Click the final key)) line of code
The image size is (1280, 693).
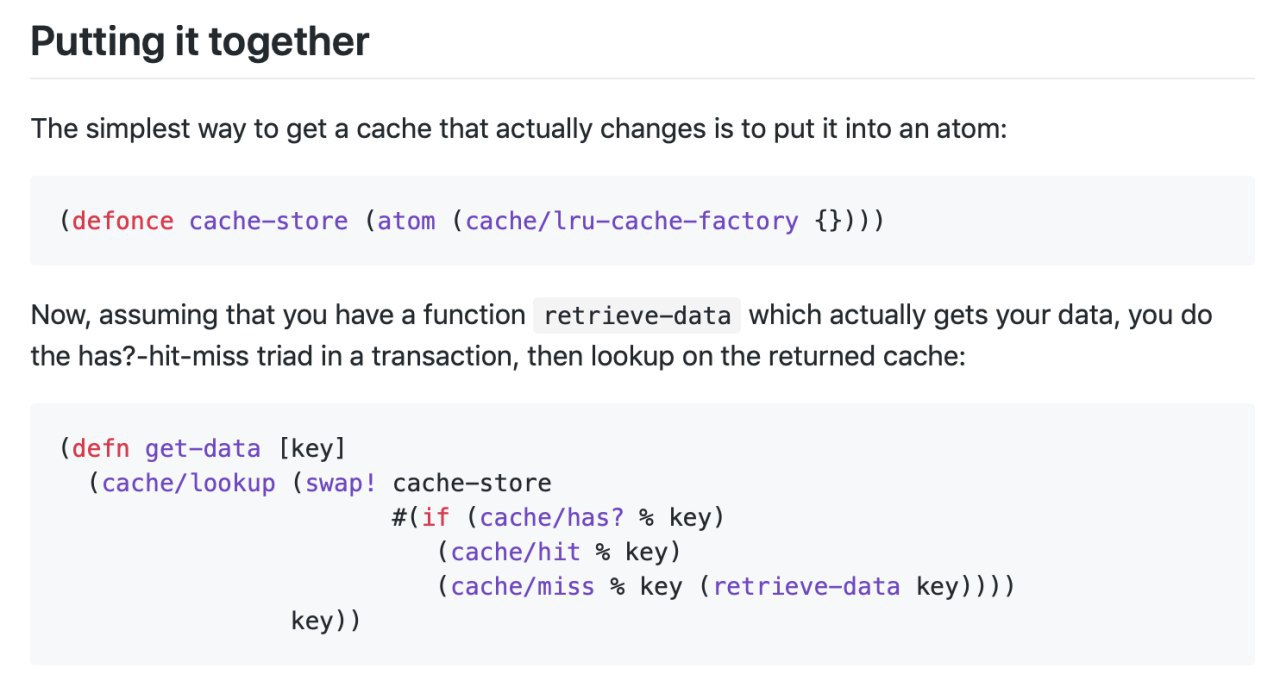click(326, 620)
